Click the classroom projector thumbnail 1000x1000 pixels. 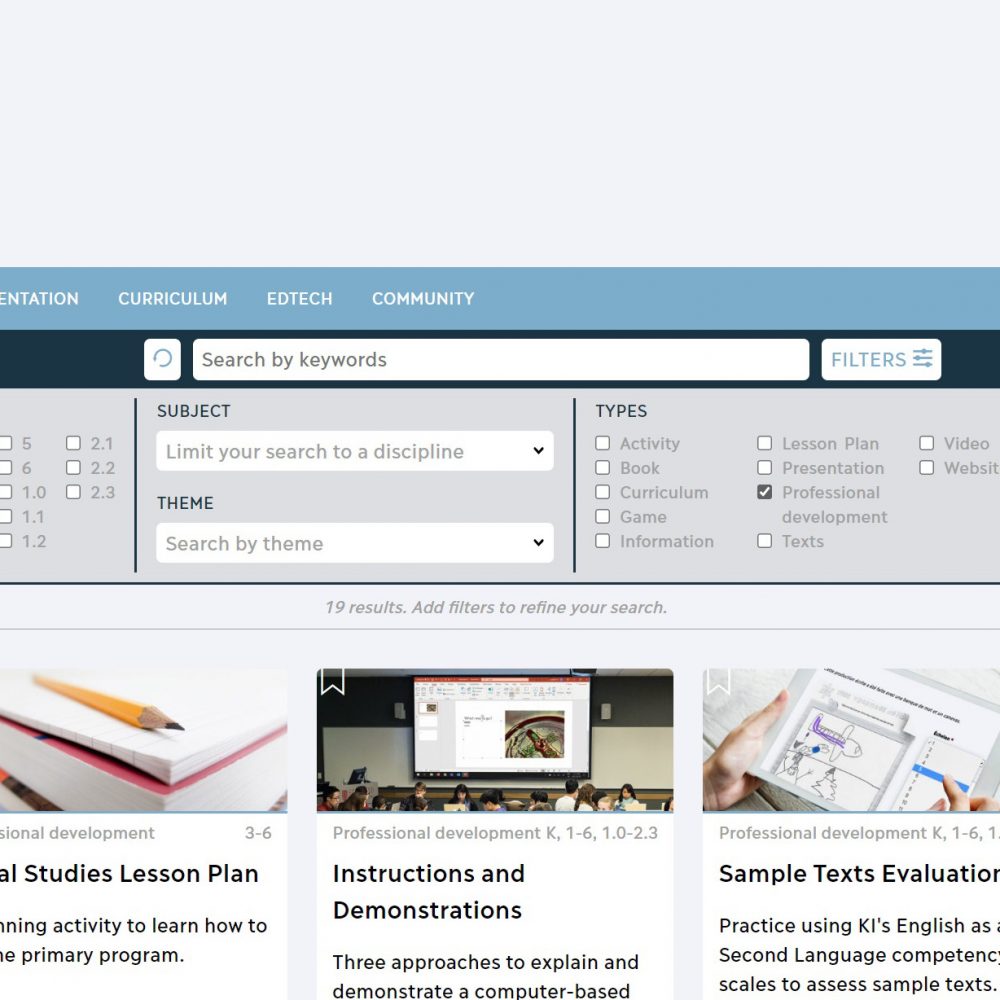pyautogui.click(x=495, y=740)
